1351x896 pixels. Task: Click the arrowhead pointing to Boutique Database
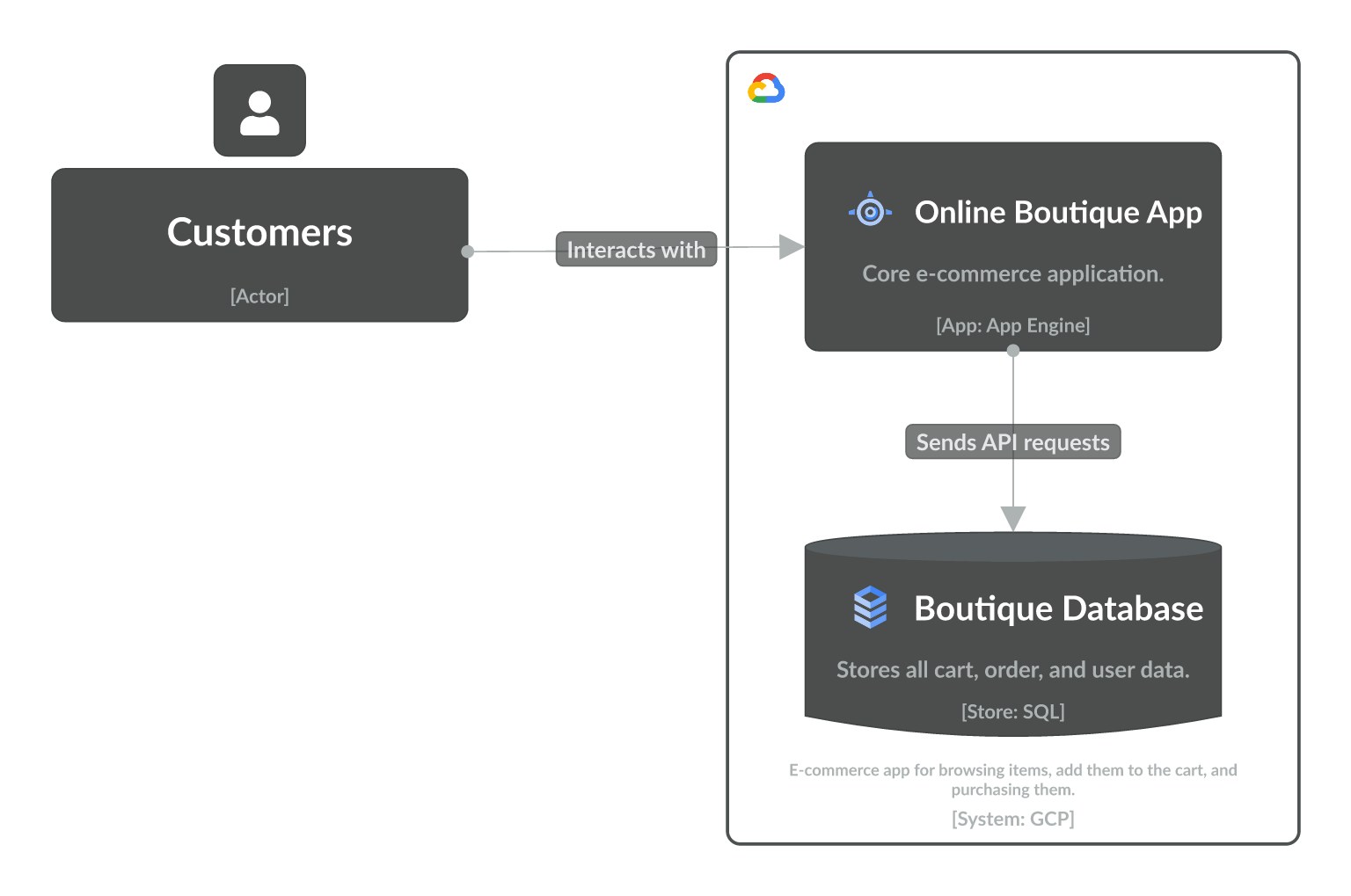1013,519
